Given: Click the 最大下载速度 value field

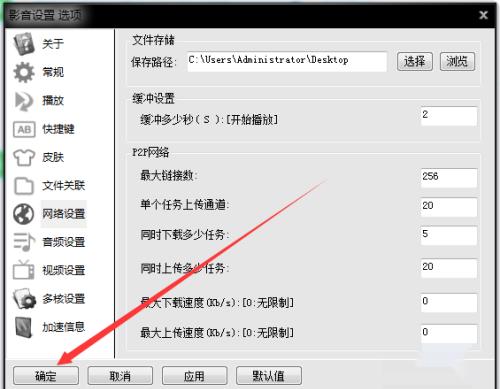Looking at the screenshot, I should point(449,303).
